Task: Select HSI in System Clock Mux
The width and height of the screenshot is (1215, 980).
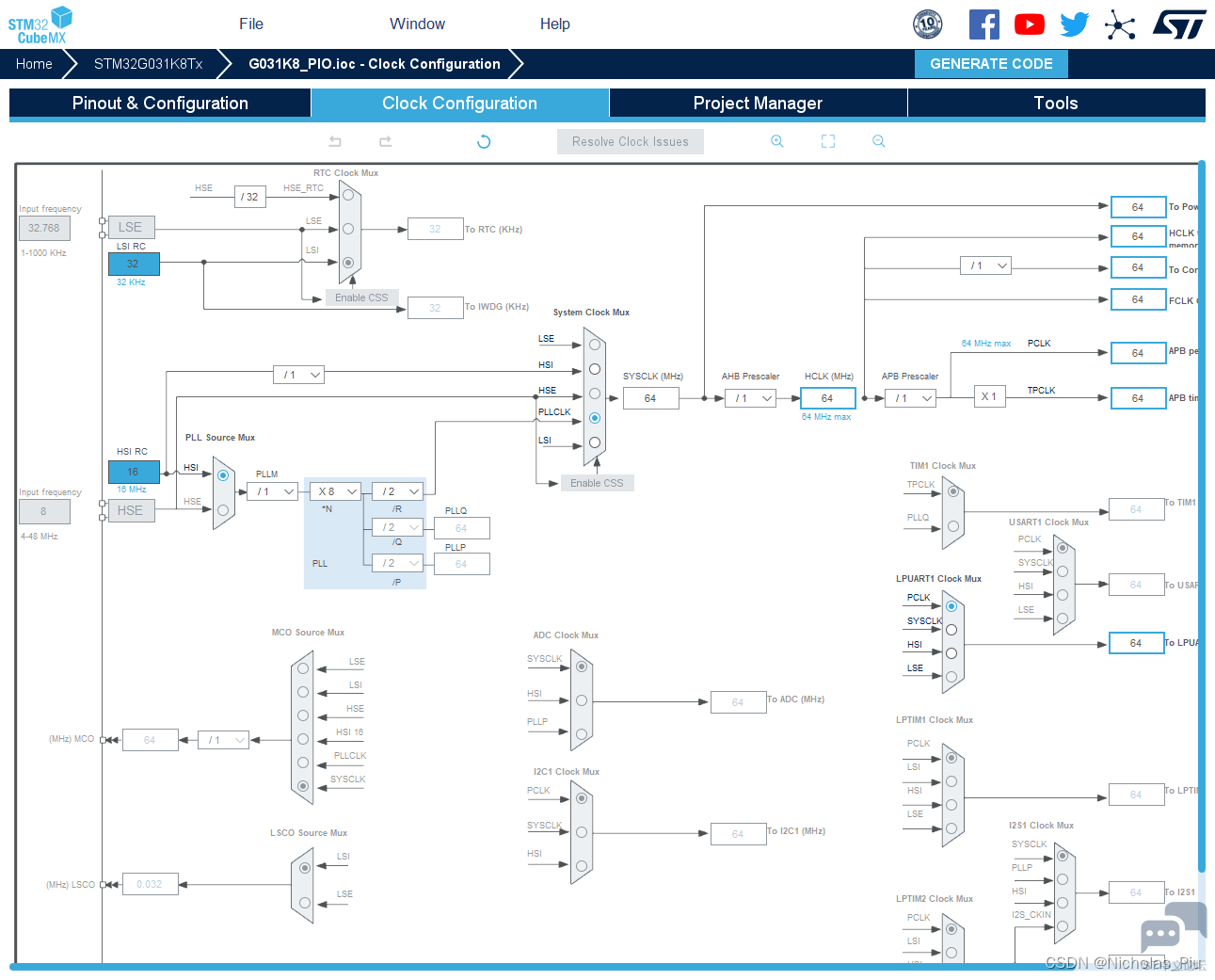Action: click(x=595, y=369)
